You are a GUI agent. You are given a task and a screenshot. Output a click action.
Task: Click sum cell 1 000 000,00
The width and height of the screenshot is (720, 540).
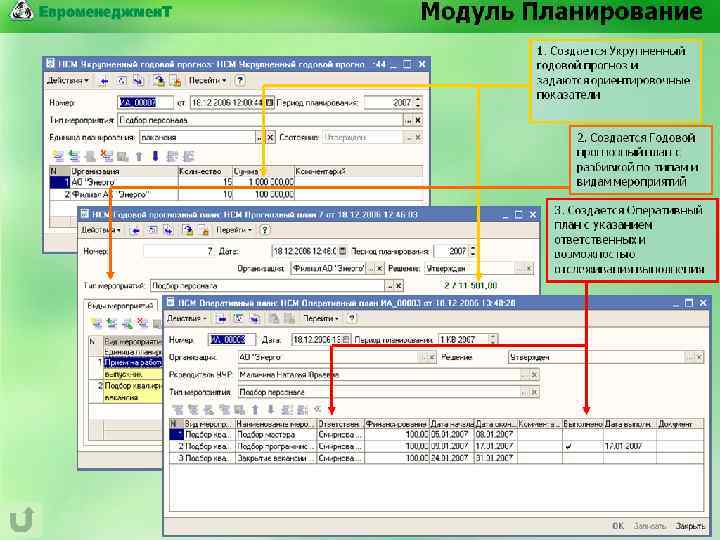point(264,182)
